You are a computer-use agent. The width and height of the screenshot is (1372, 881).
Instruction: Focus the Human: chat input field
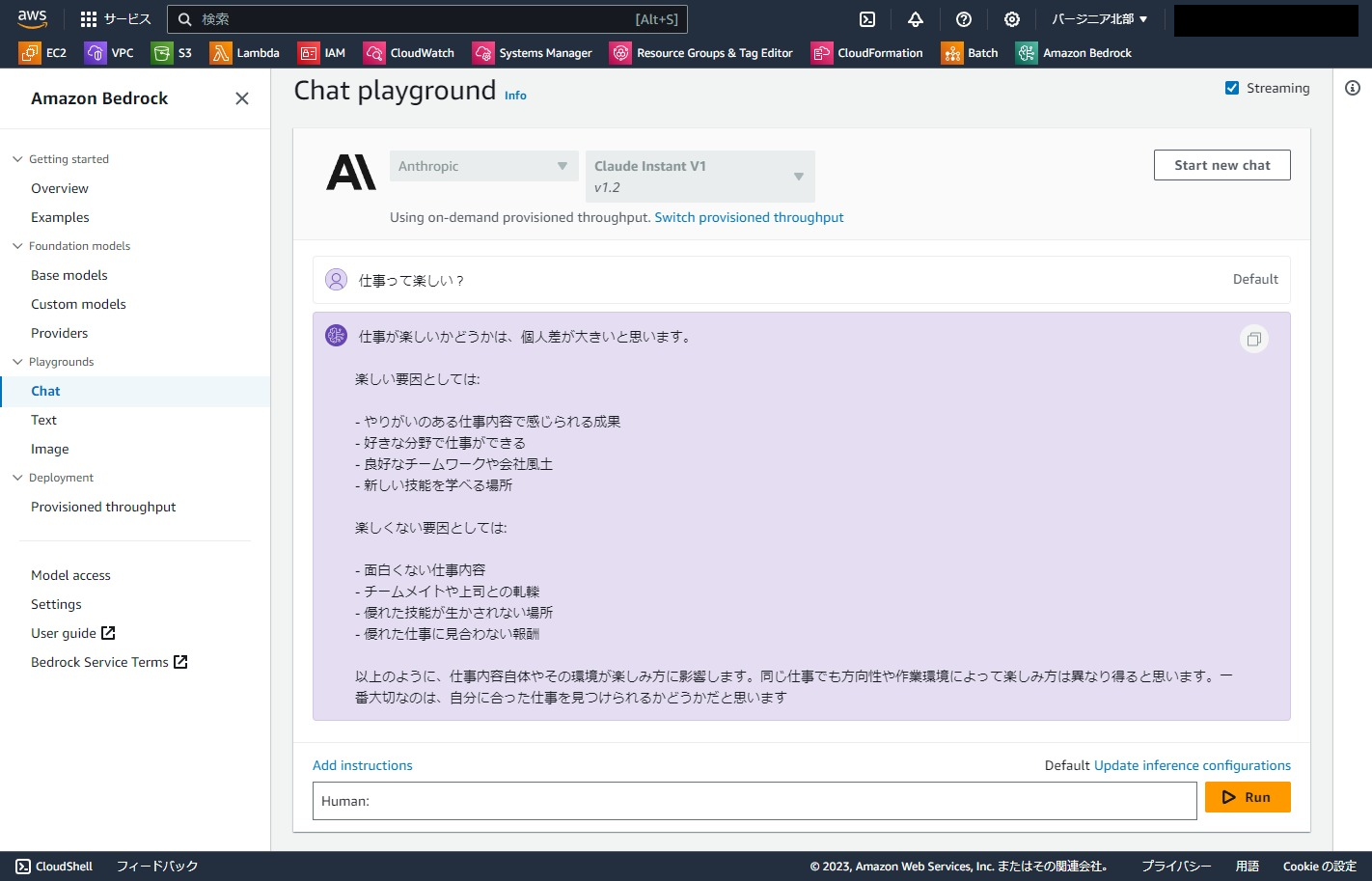755,801
